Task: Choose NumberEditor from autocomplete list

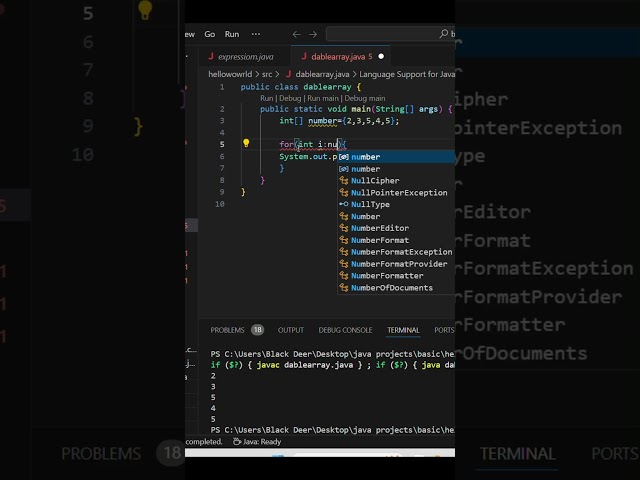Action: (396, 228)
